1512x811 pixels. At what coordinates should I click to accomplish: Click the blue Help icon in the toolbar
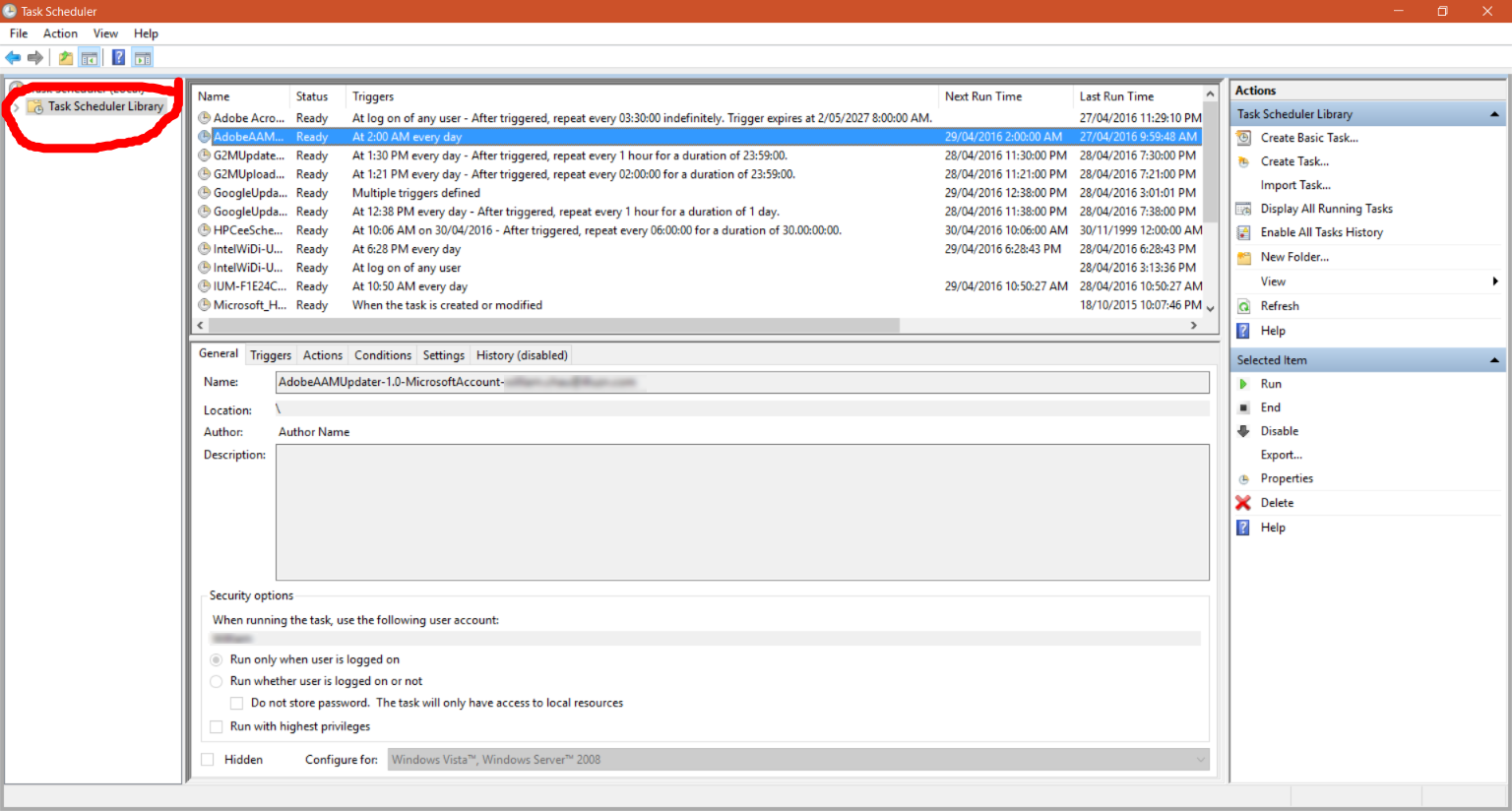118,58
